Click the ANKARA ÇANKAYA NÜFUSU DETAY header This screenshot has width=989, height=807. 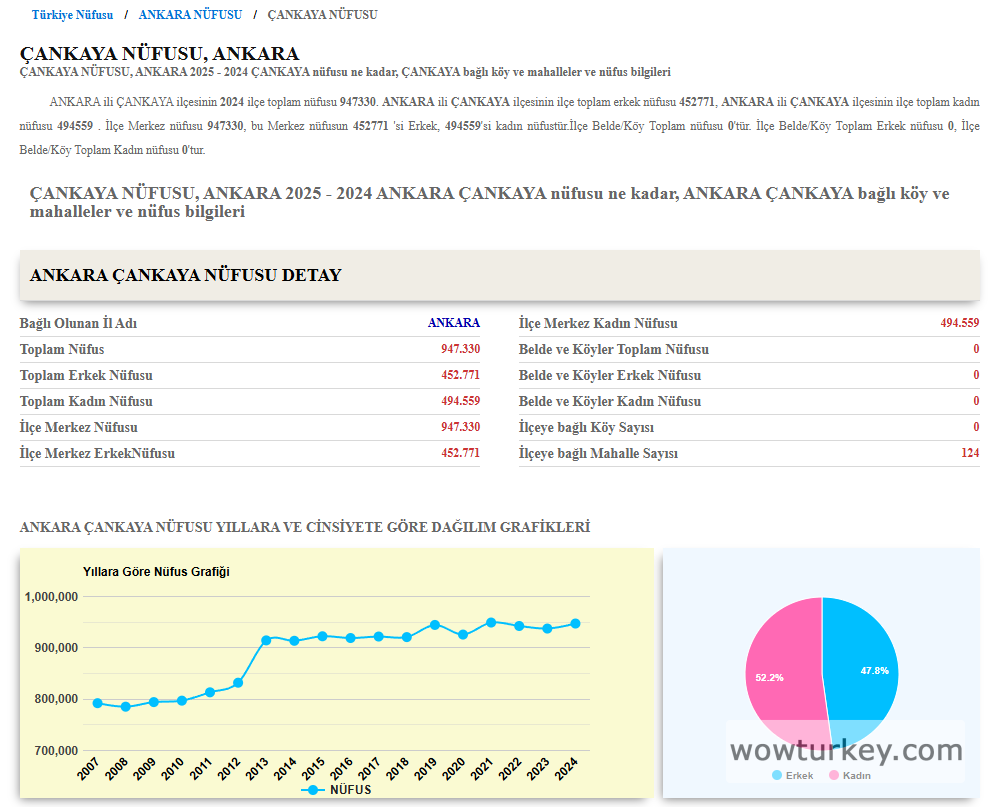[186, 275]
